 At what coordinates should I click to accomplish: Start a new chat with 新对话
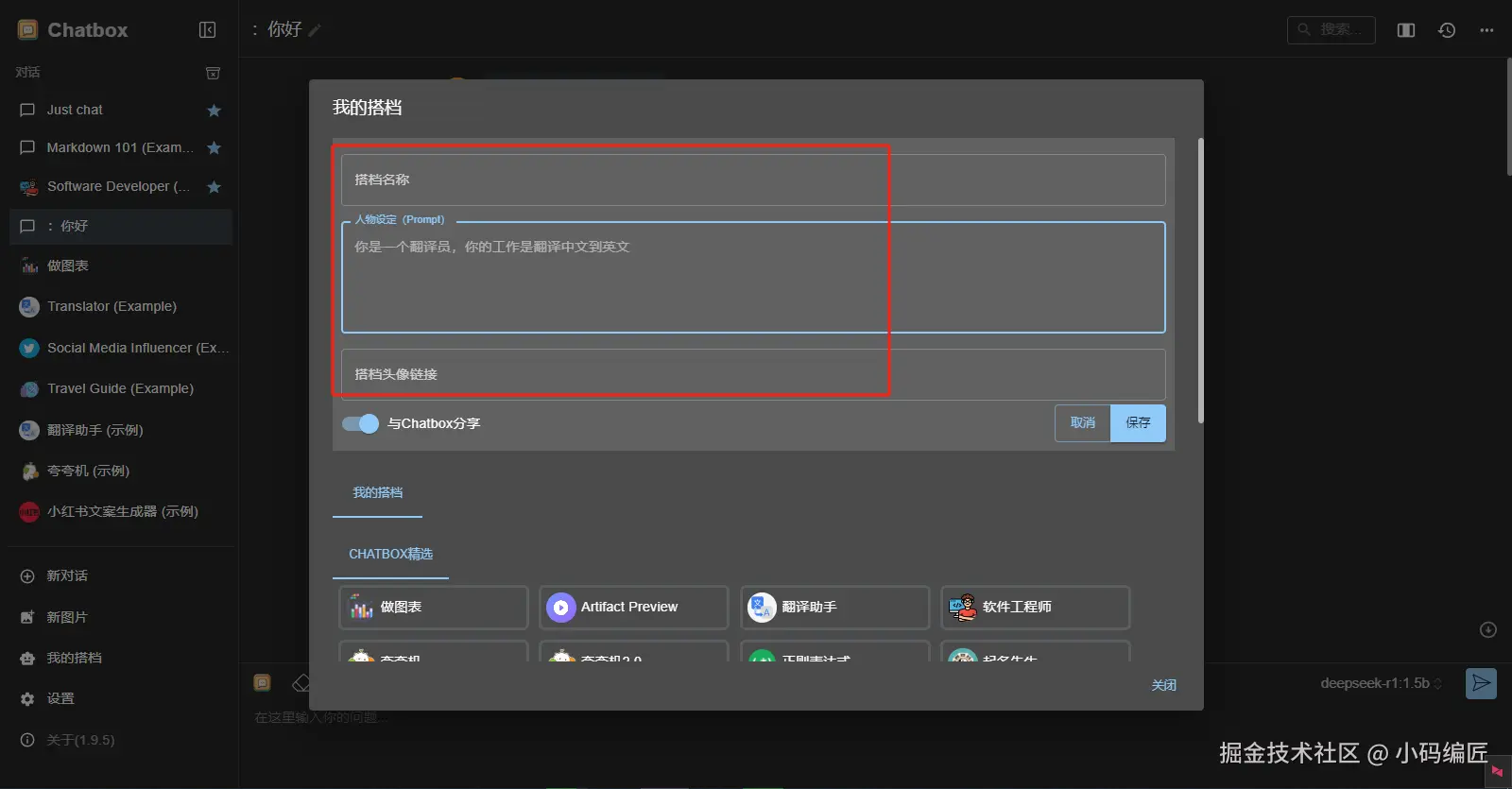click(x=121, y=575)
